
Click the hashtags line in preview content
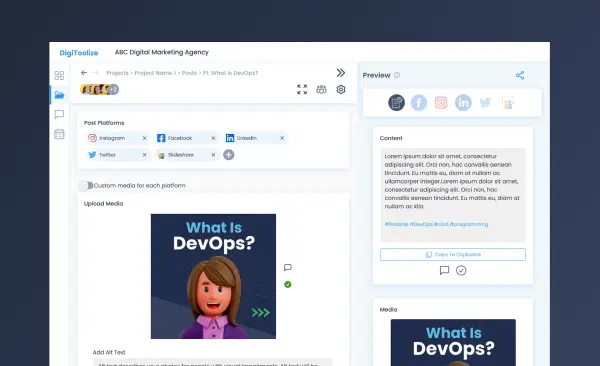coord(436,224)
